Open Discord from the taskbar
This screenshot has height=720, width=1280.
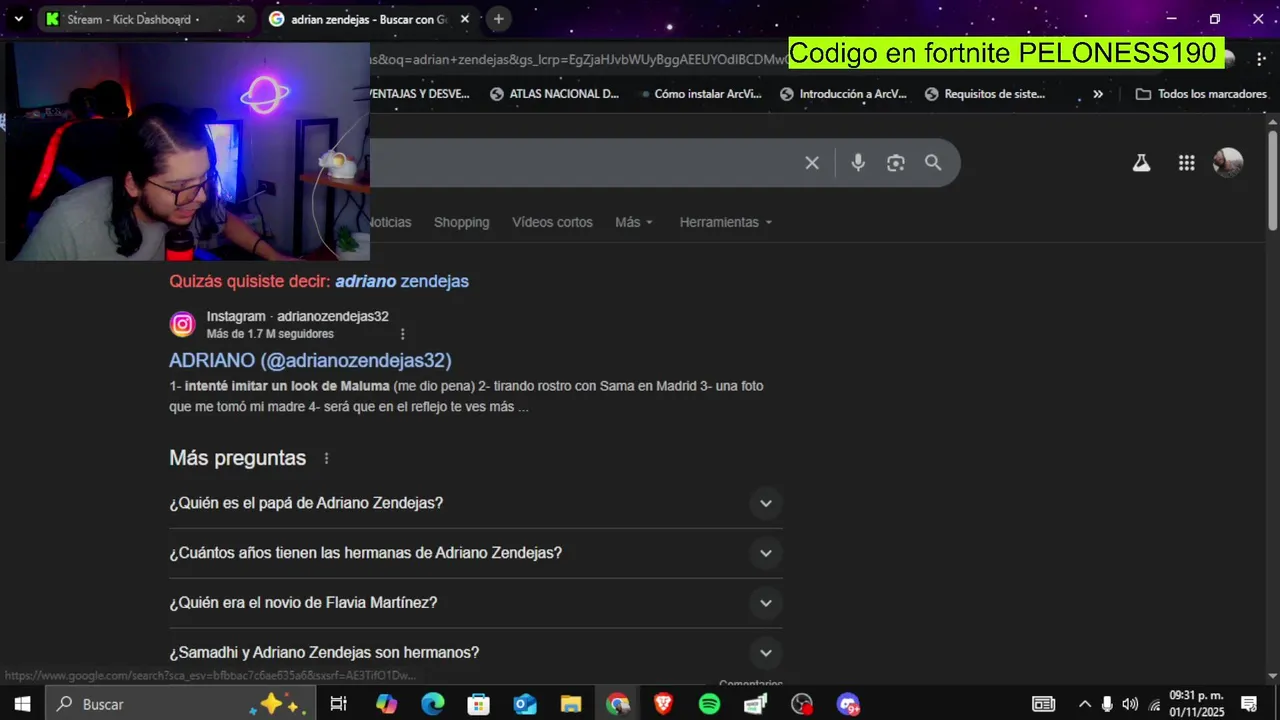(x=849, y=704)
